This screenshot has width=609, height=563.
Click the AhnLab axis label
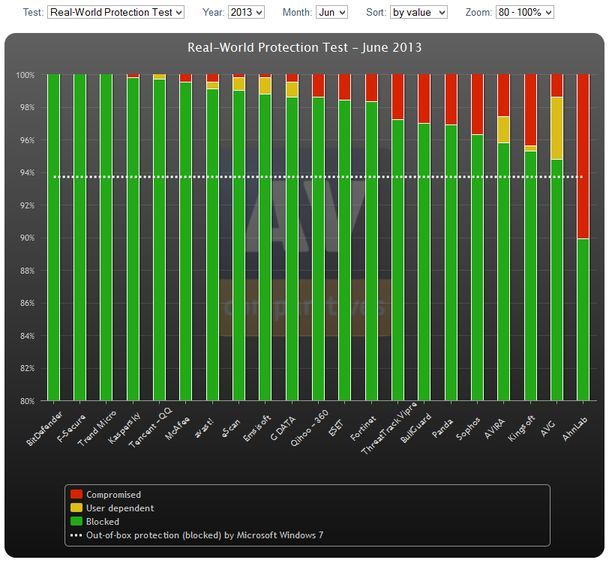574,428
